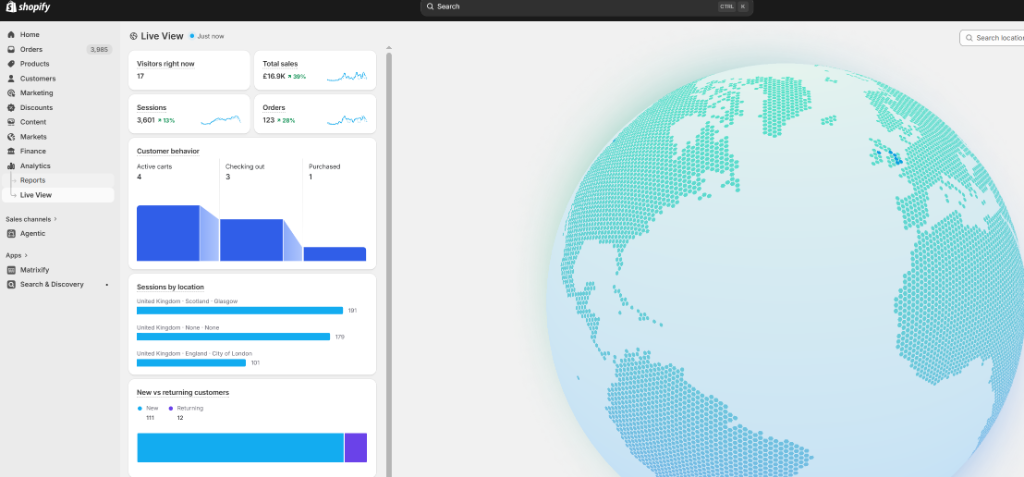Screen dimensions: 1024x477
Task: Click the United Kingdom None None bar
Action: click(233, 337)
